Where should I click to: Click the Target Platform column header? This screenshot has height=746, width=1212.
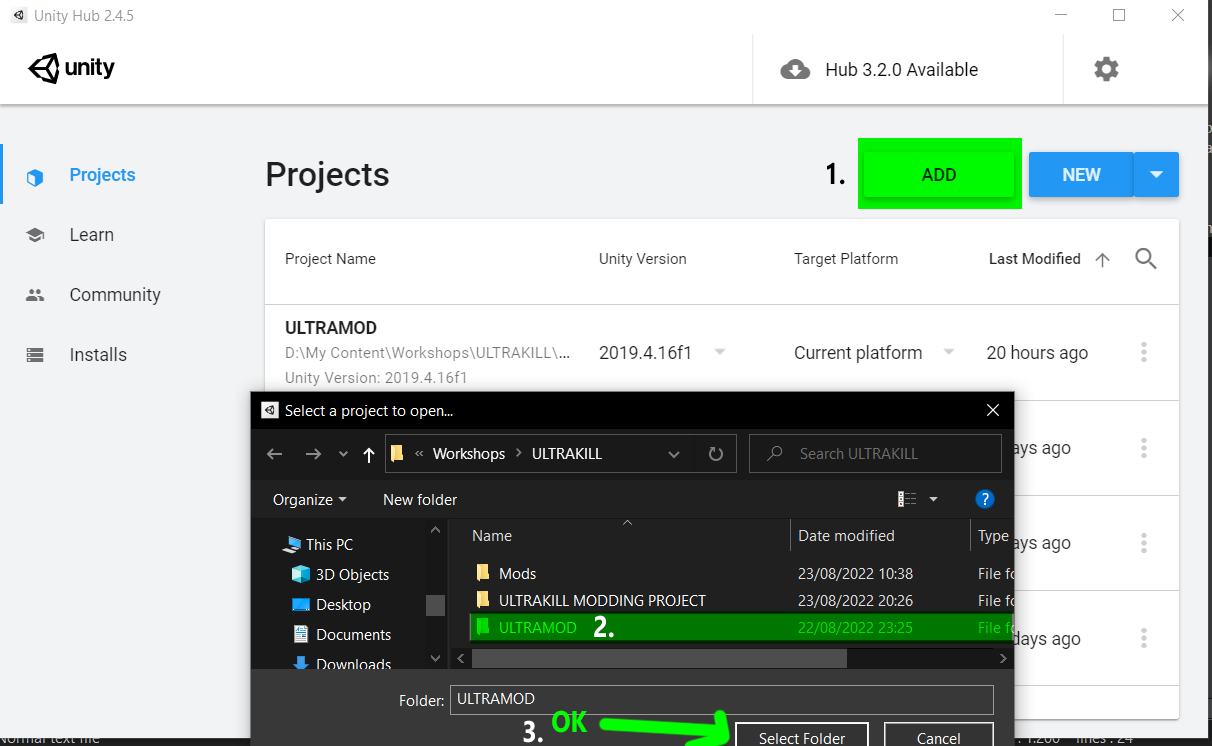click(x=846, y=259)
